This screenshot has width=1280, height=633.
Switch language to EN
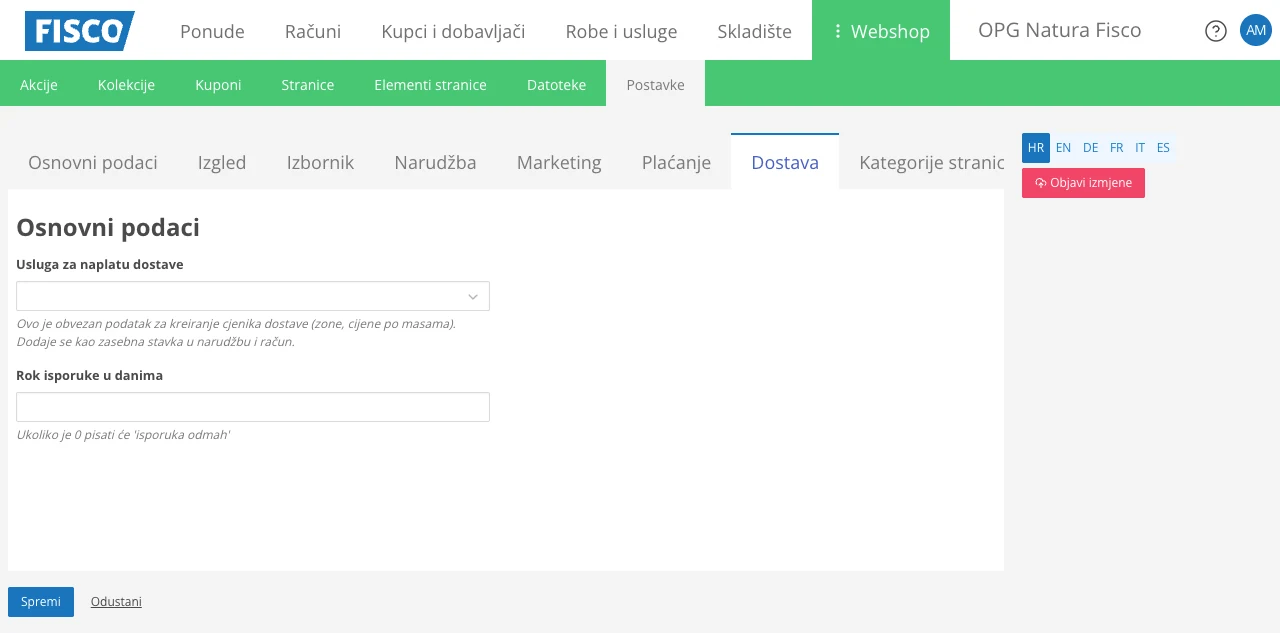pos(1063,147)
